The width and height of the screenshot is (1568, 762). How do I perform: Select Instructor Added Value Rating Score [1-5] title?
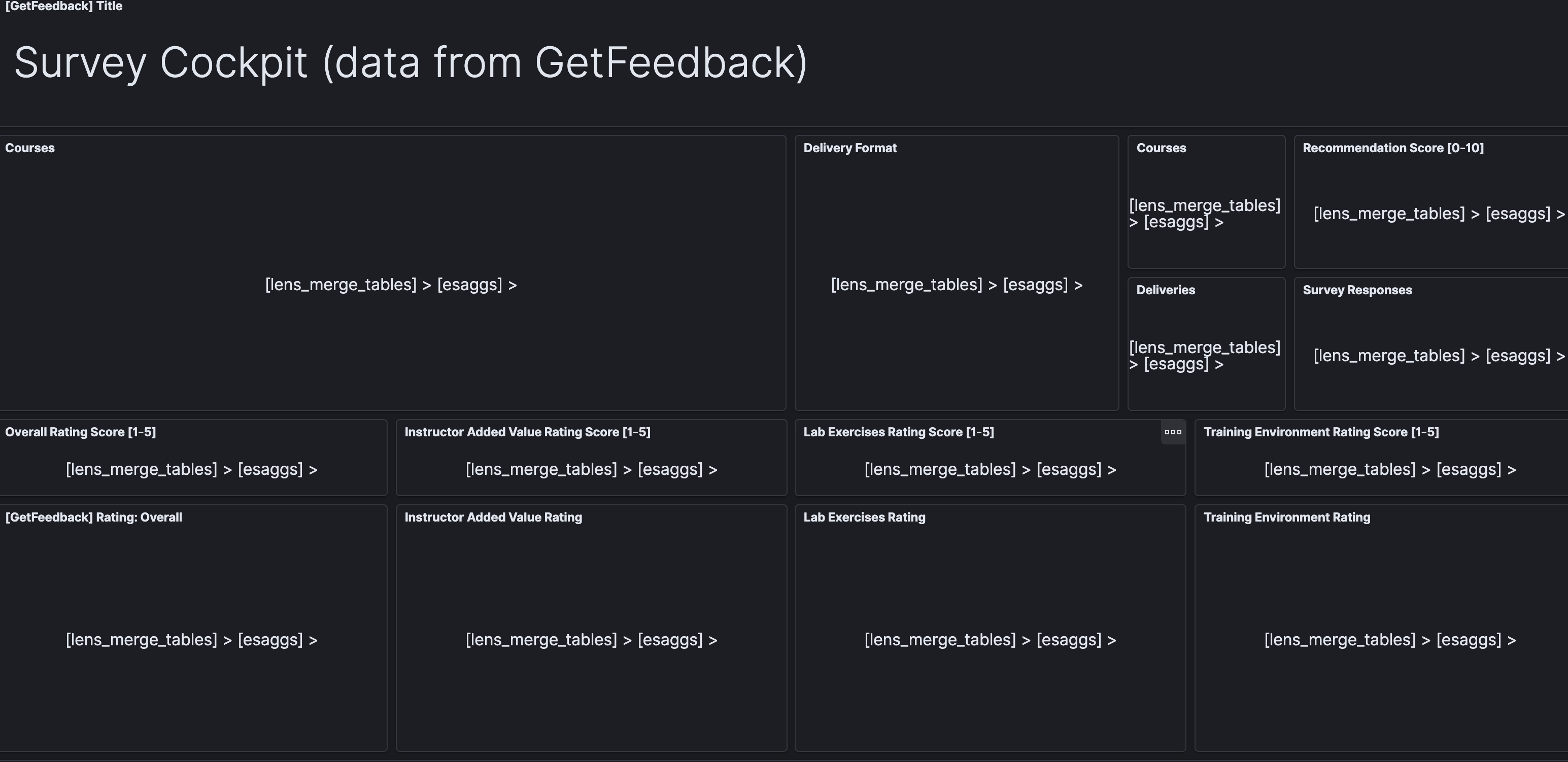coord(527,432)
